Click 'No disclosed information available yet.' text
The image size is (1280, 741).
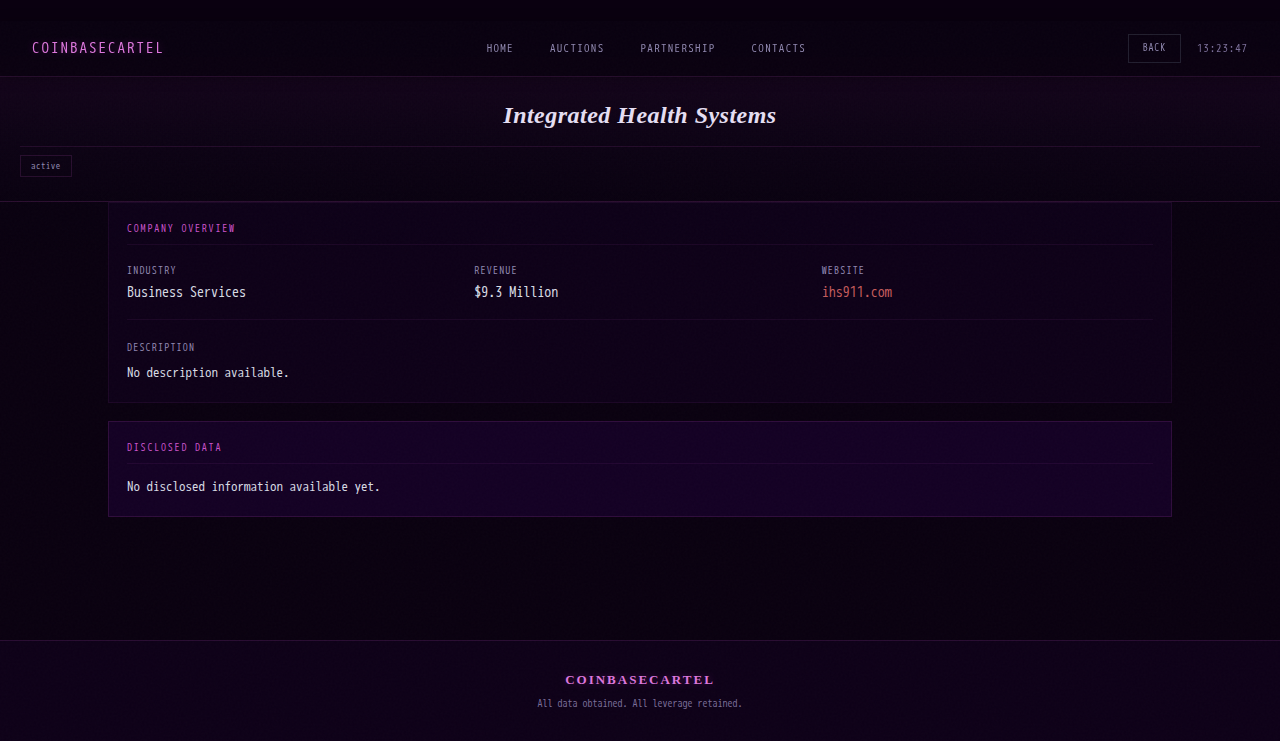point(254,487)
